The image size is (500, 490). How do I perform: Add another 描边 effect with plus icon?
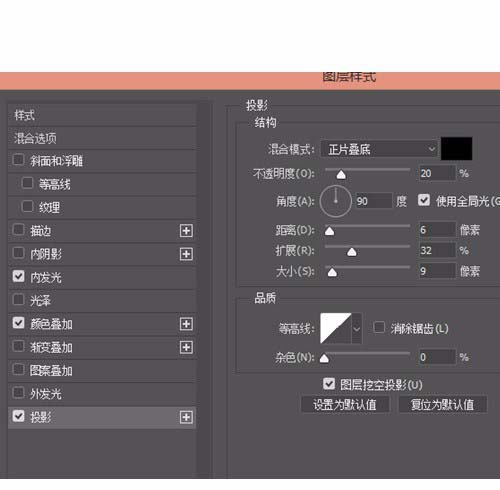click(x=186, y=231)
